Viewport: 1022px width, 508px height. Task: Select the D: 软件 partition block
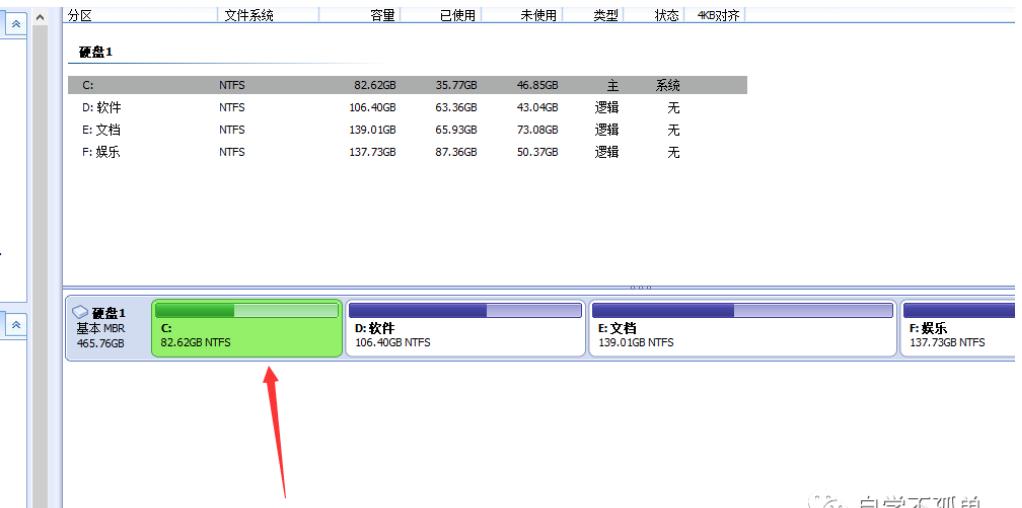click(x=465, y=329)
